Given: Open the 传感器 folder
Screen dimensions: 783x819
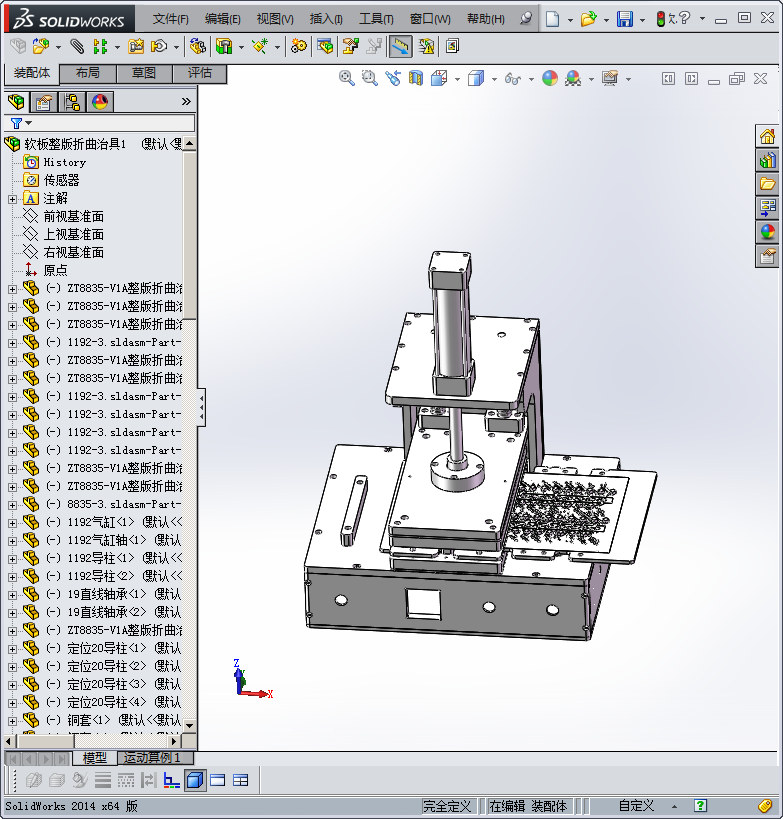Looking at the screenshot, I should click(x=61, y=180).
